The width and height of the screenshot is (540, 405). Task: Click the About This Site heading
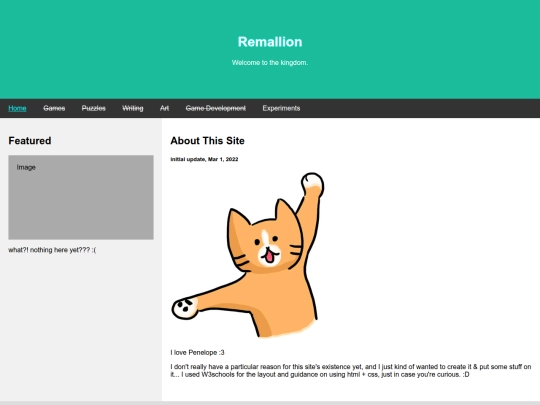[x=207, y=141]
